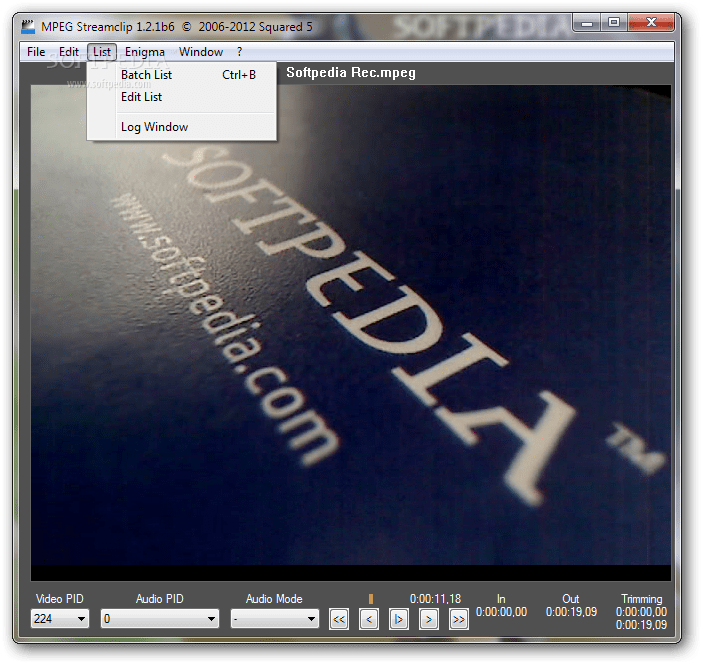Click the Out time 0:00:19,09
Image resolution: width=702 pixels, height=664 pixels.
point(571,612)
